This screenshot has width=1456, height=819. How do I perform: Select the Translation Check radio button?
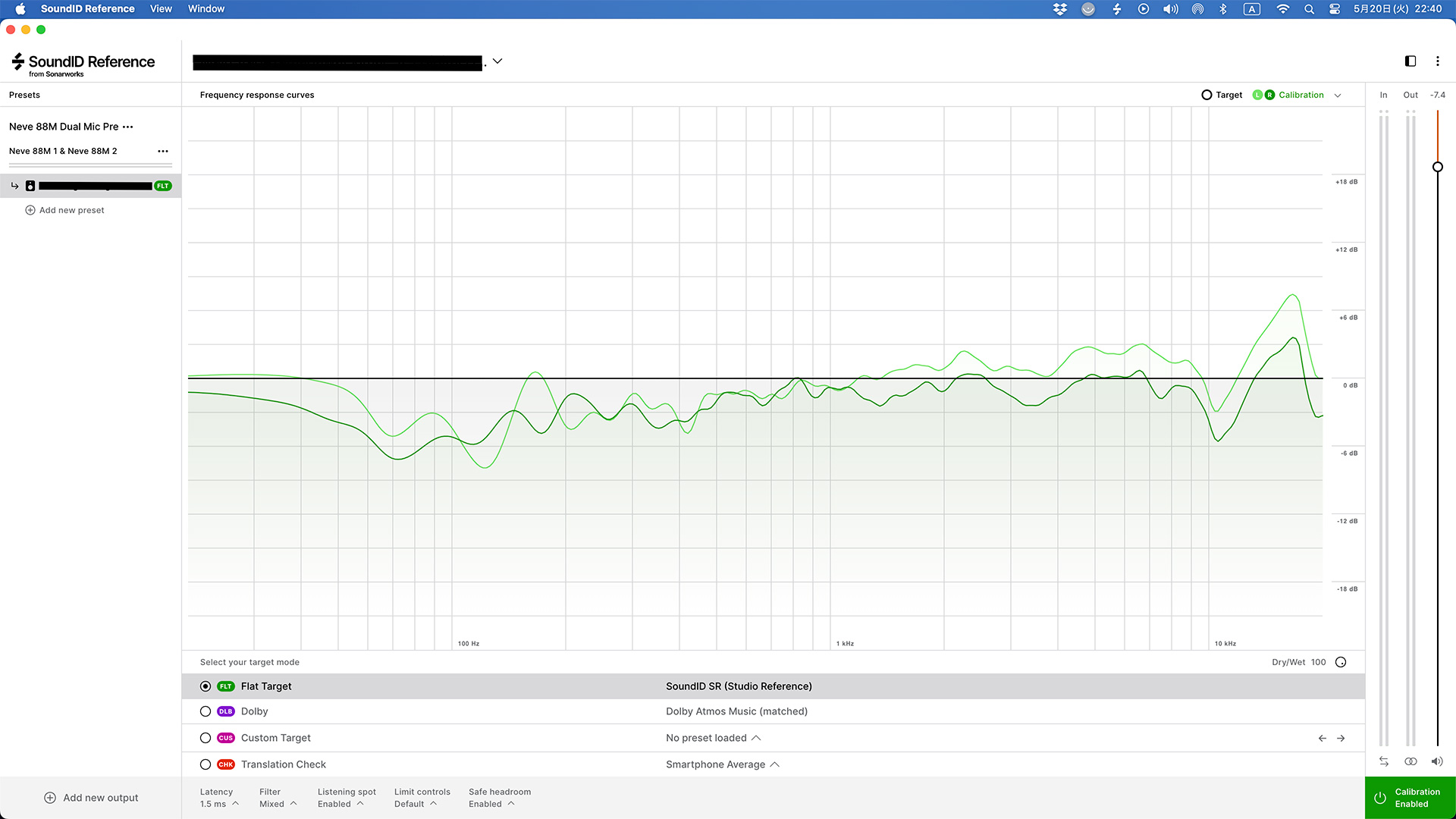tap(206, 764)
